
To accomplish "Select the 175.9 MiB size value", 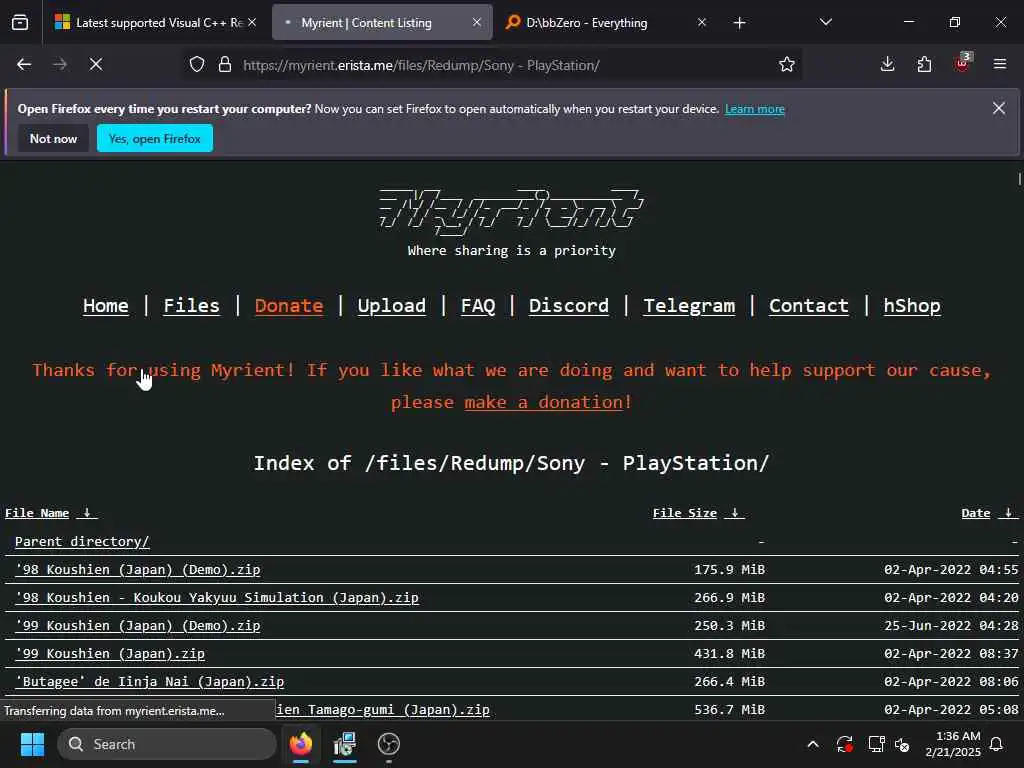I will (x=729, y=569).
